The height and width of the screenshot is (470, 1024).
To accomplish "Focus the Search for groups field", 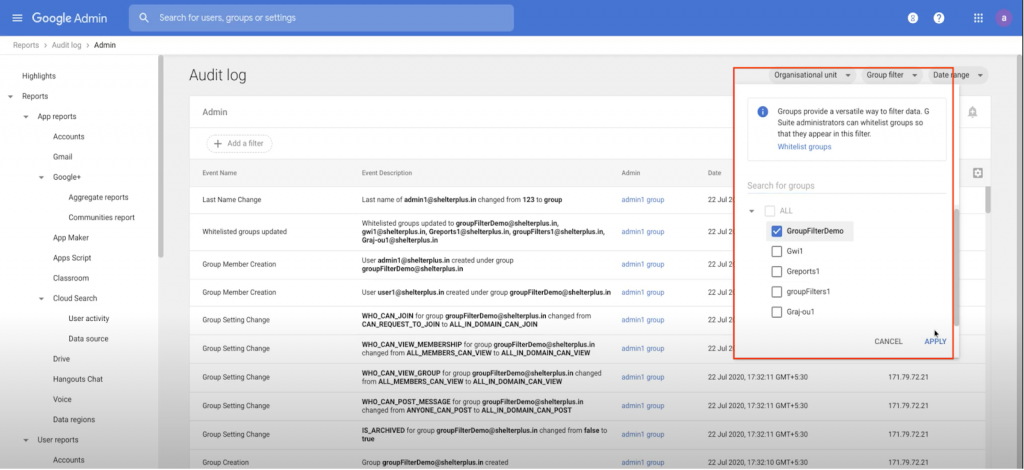I will point(845,186).
